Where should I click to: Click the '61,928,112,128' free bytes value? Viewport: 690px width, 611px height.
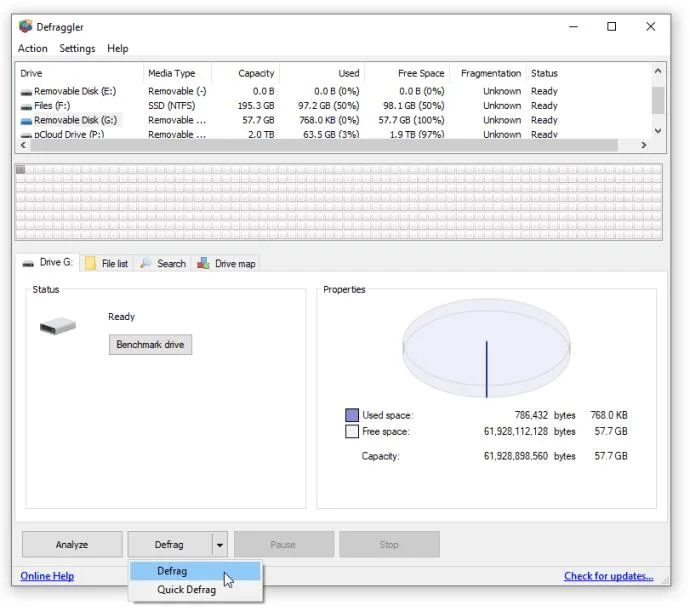pyautogui.click(x=516, y=431)
